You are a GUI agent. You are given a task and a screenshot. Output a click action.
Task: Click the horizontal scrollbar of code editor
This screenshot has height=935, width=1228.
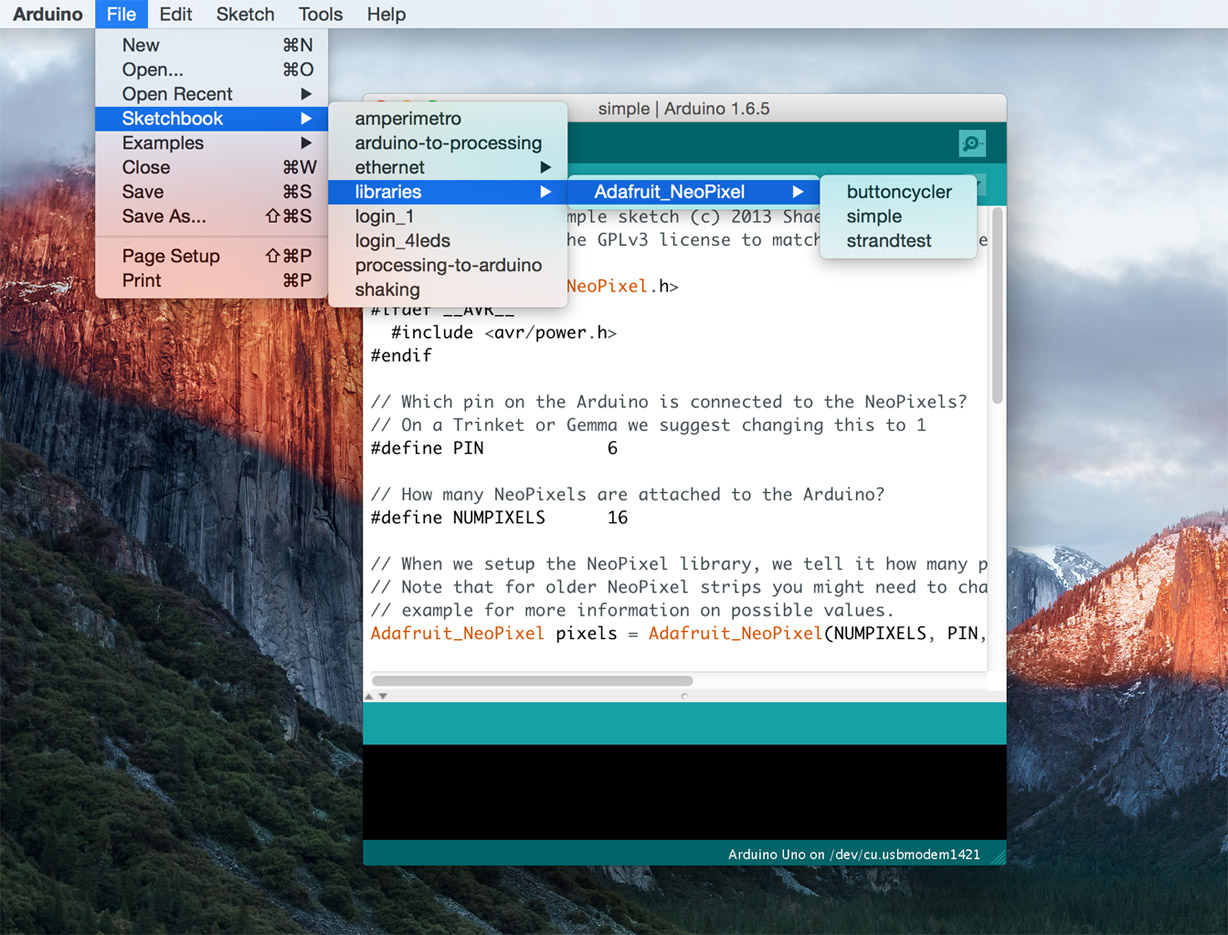(x=532, y=681)
